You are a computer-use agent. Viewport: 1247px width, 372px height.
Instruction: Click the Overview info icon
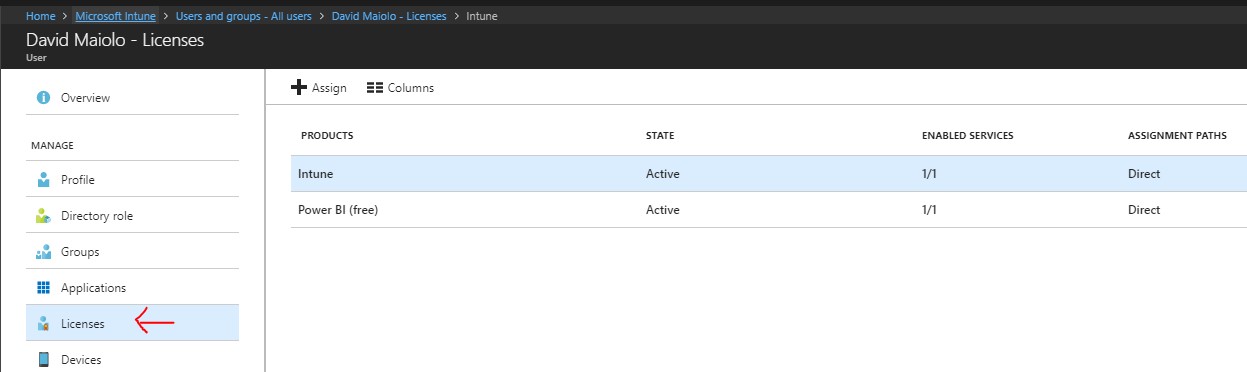click(43, 98)
